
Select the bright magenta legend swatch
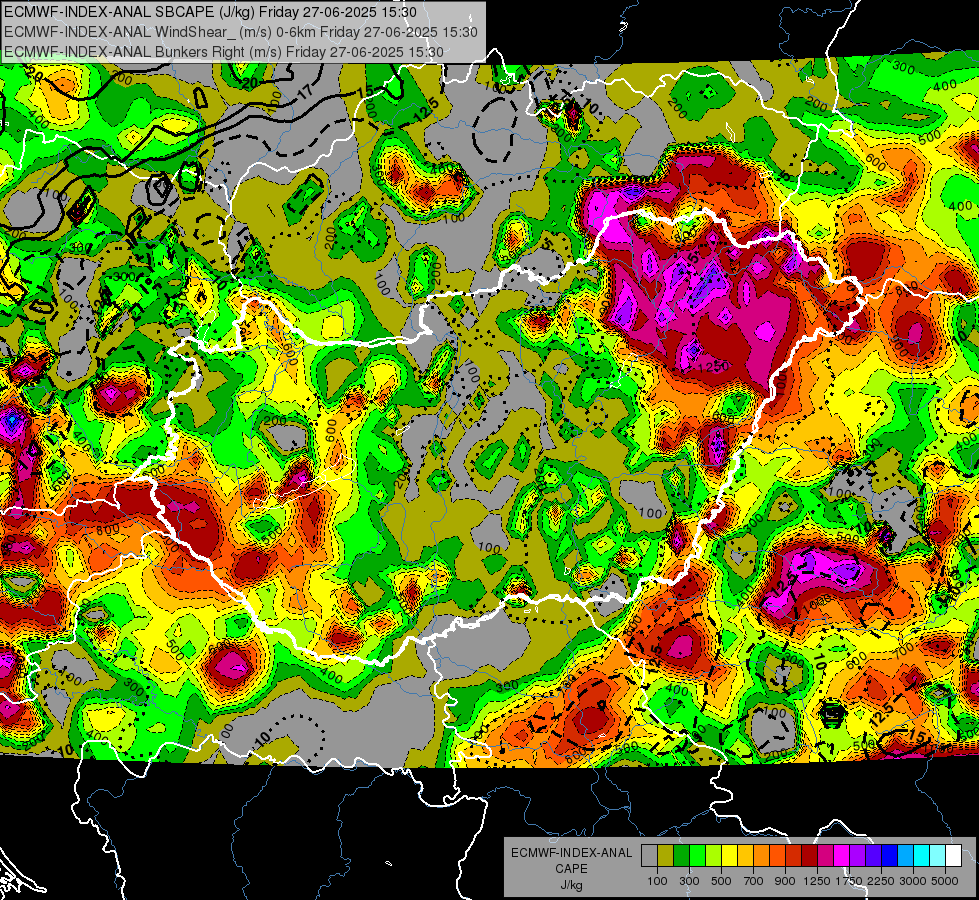coord(842,855)
